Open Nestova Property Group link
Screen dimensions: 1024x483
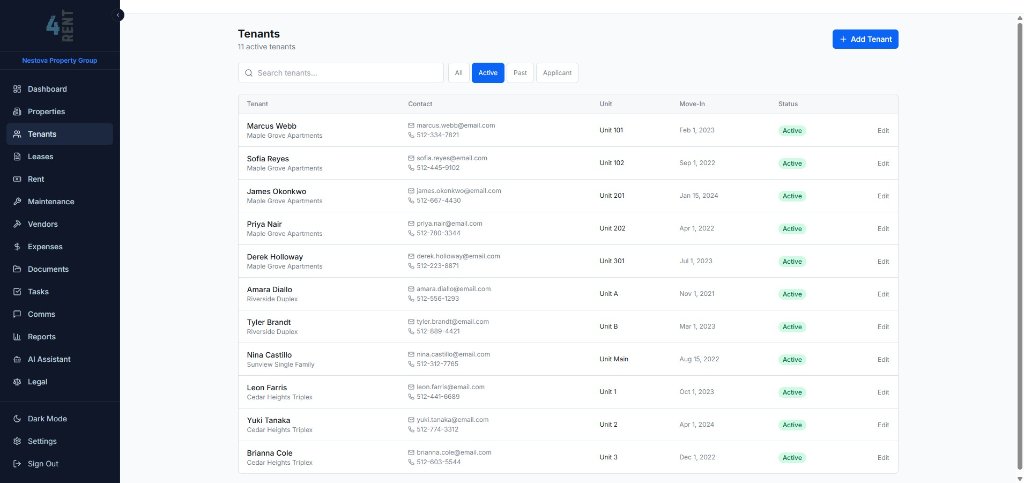click(59, 61)
